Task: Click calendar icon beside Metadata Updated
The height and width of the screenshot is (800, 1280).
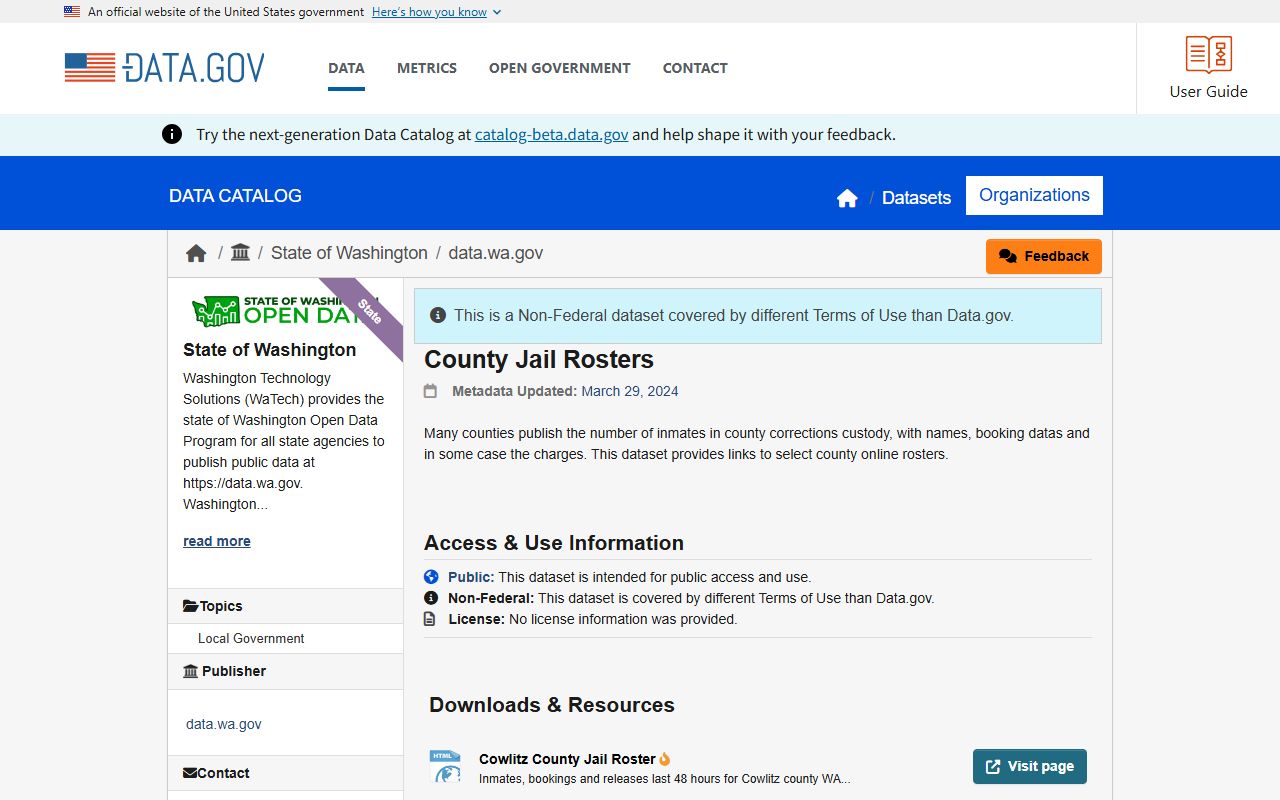Action: click(x=430, y=391)
